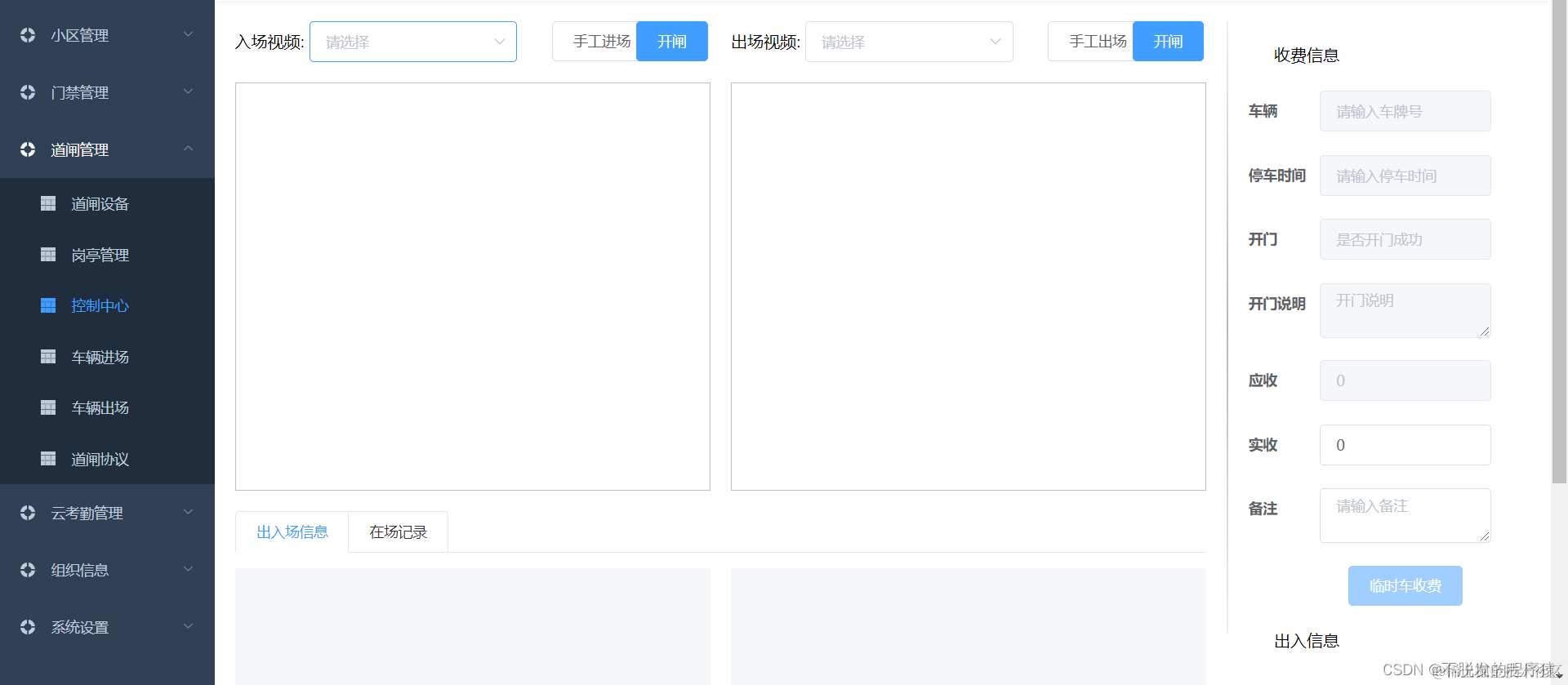Focus the 车辆 license plate input field
Screen dimensions: 1568x685
[1405, 111]
